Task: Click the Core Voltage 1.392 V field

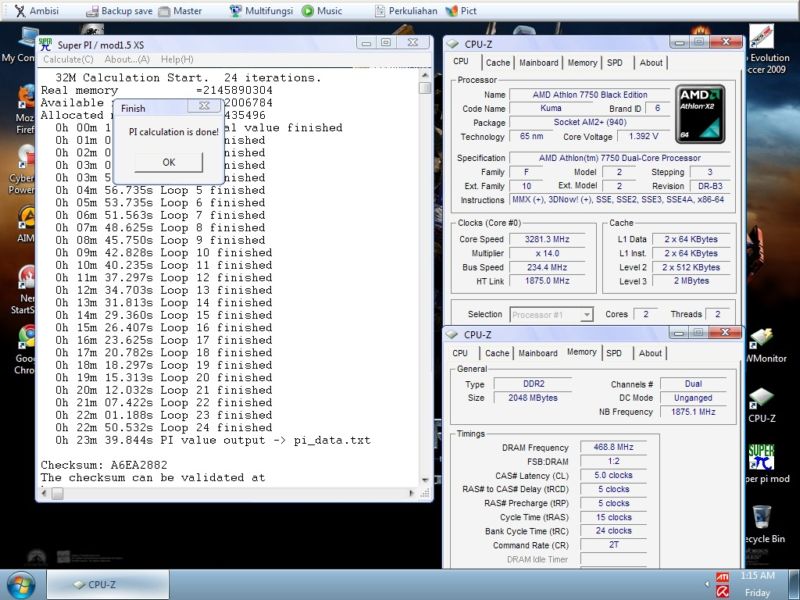Action: click(643, 136)
